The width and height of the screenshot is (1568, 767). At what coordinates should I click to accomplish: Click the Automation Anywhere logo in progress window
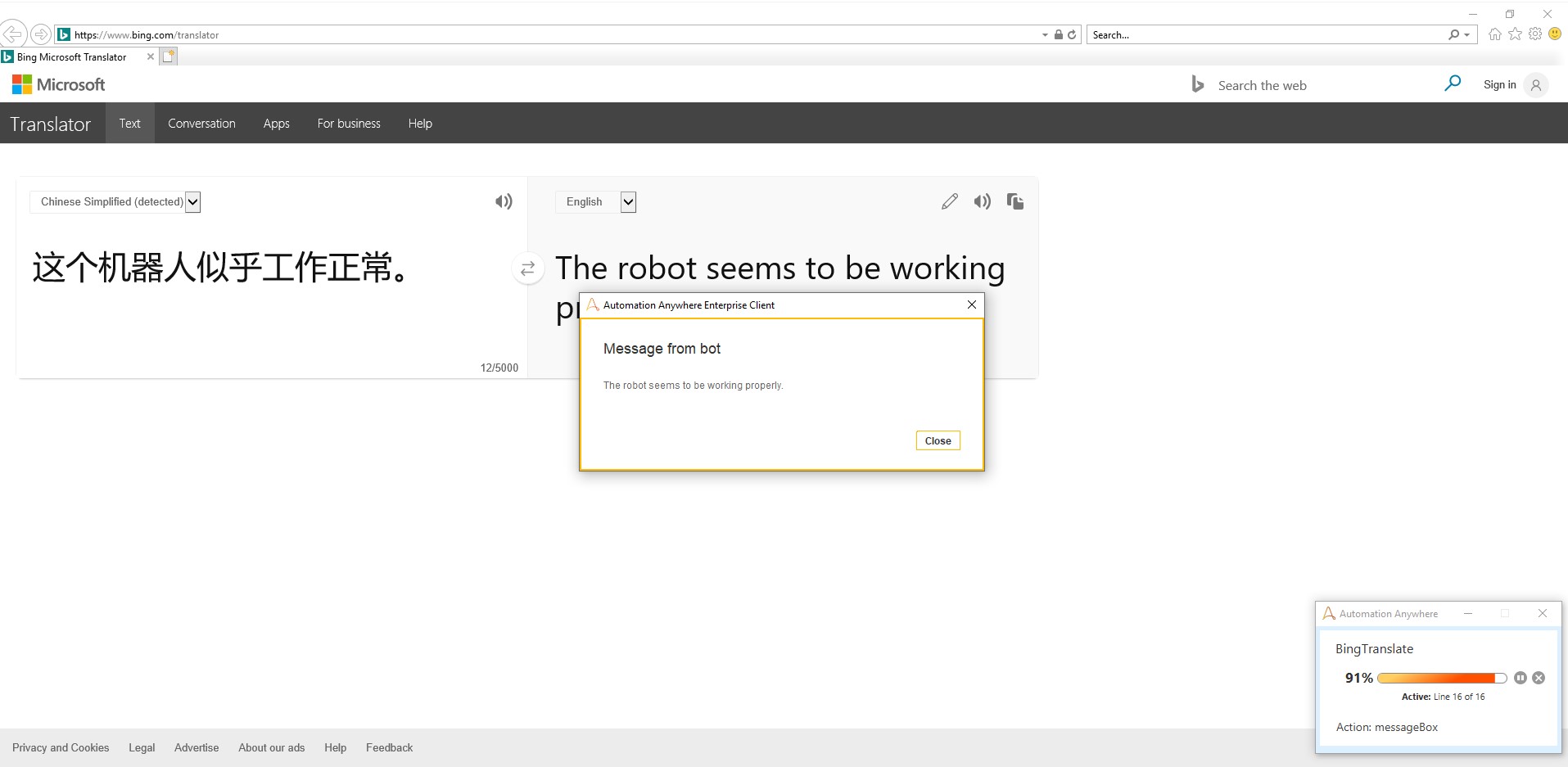pos(1329,613)
